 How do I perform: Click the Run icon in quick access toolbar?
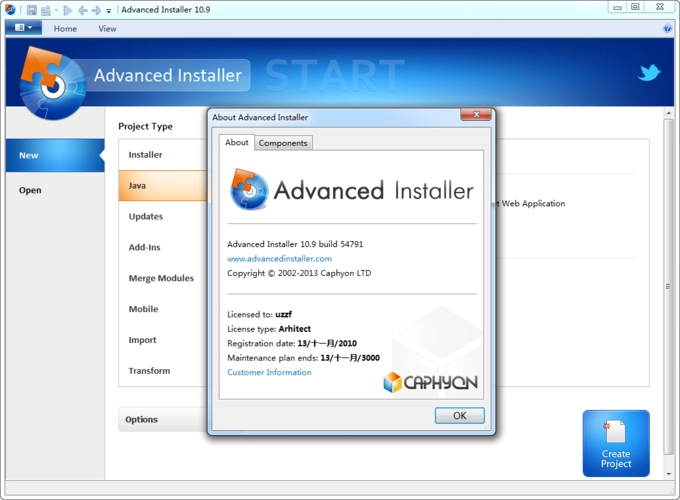(x=67, y=10)
